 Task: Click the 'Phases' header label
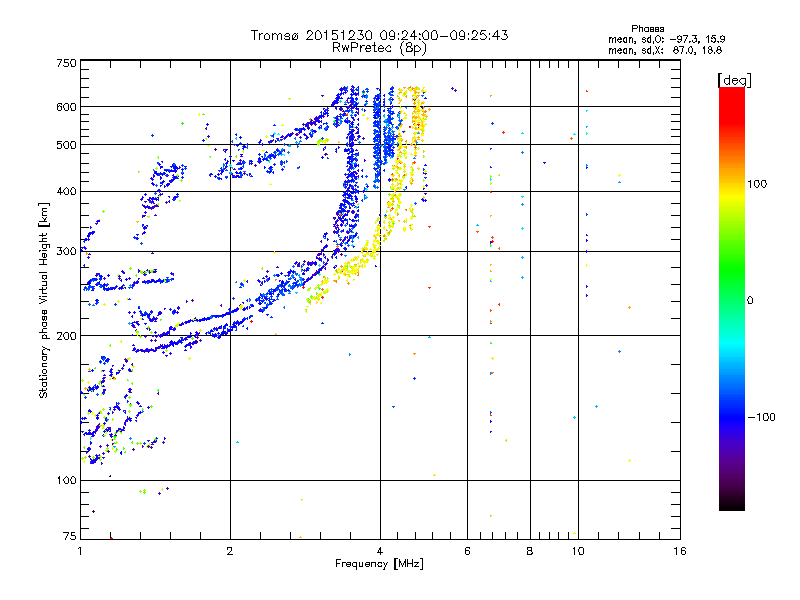647,29
